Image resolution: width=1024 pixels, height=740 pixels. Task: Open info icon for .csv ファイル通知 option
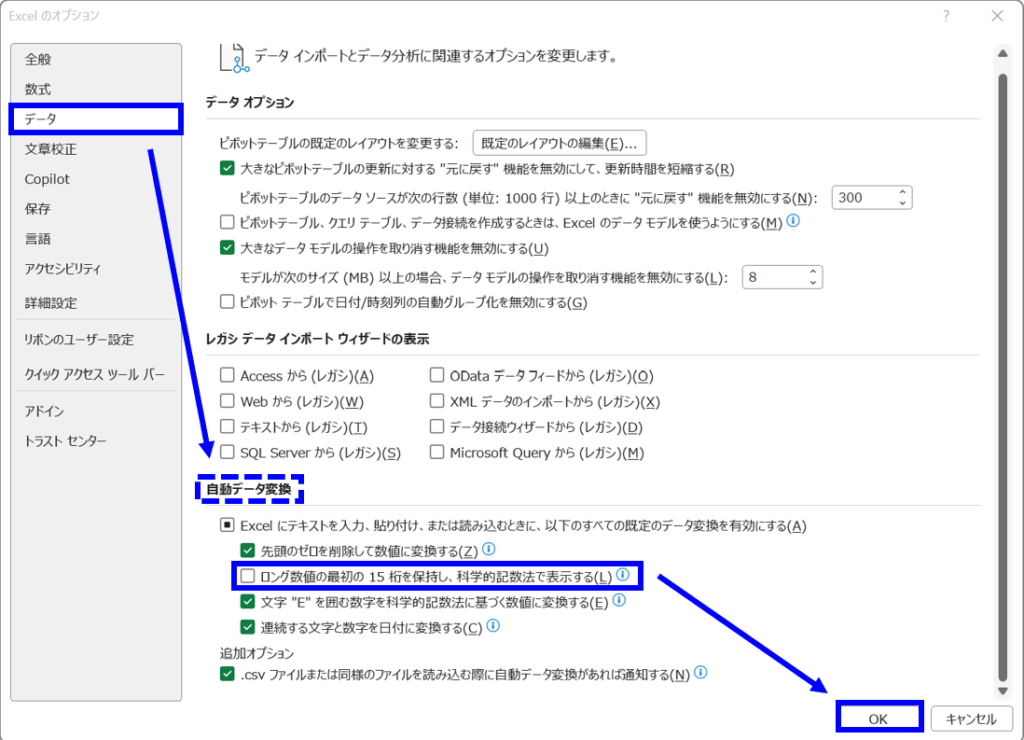tap(701, 672)
